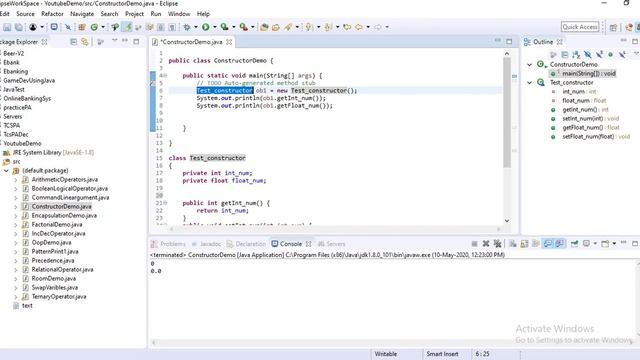The image size is (640, 360).
Task: Click the Pin Console icon
Action: 574,244
